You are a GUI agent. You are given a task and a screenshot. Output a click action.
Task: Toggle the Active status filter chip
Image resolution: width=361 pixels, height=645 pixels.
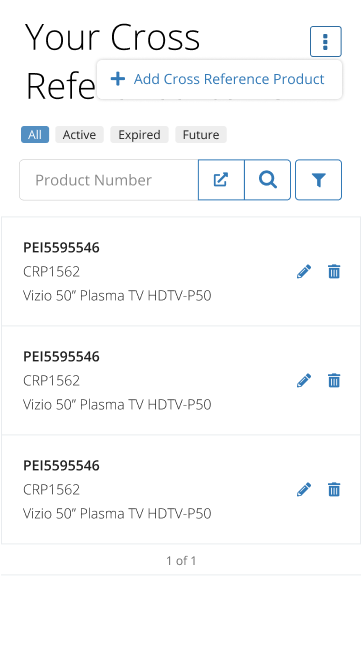point(79,135)
